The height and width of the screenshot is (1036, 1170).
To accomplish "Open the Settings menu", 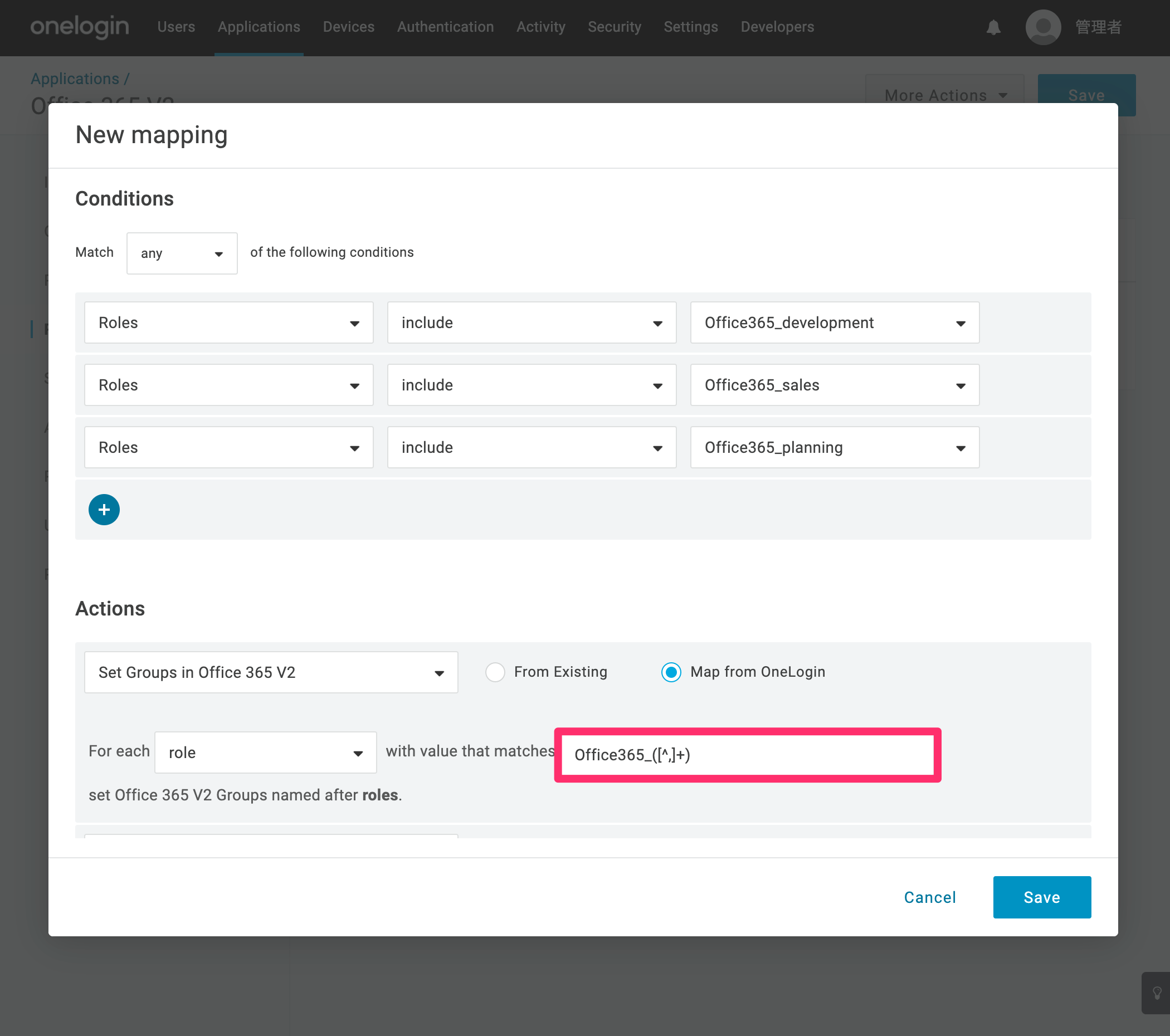I will (x=691, y=27).
